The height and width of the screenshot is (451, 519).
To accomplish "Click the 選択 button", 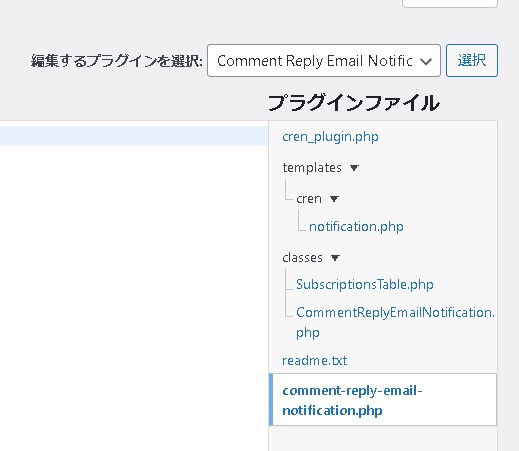I will [472, 61].
